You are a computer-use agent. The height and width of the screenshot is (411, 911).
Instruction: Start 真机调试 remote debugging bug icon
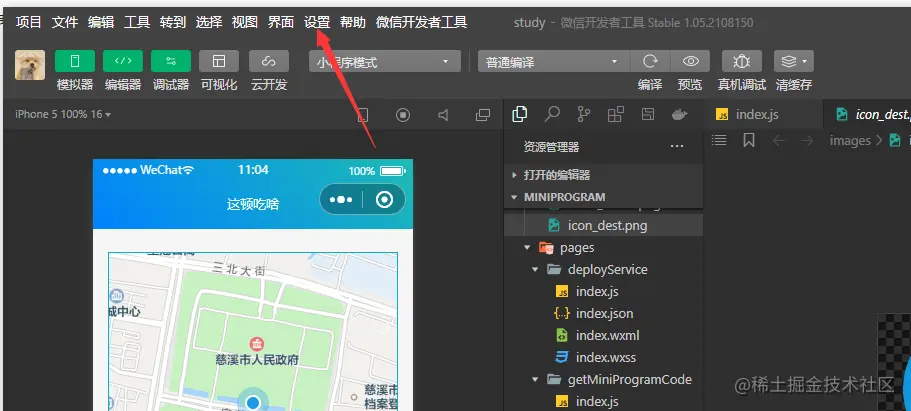tap(742, 61)
